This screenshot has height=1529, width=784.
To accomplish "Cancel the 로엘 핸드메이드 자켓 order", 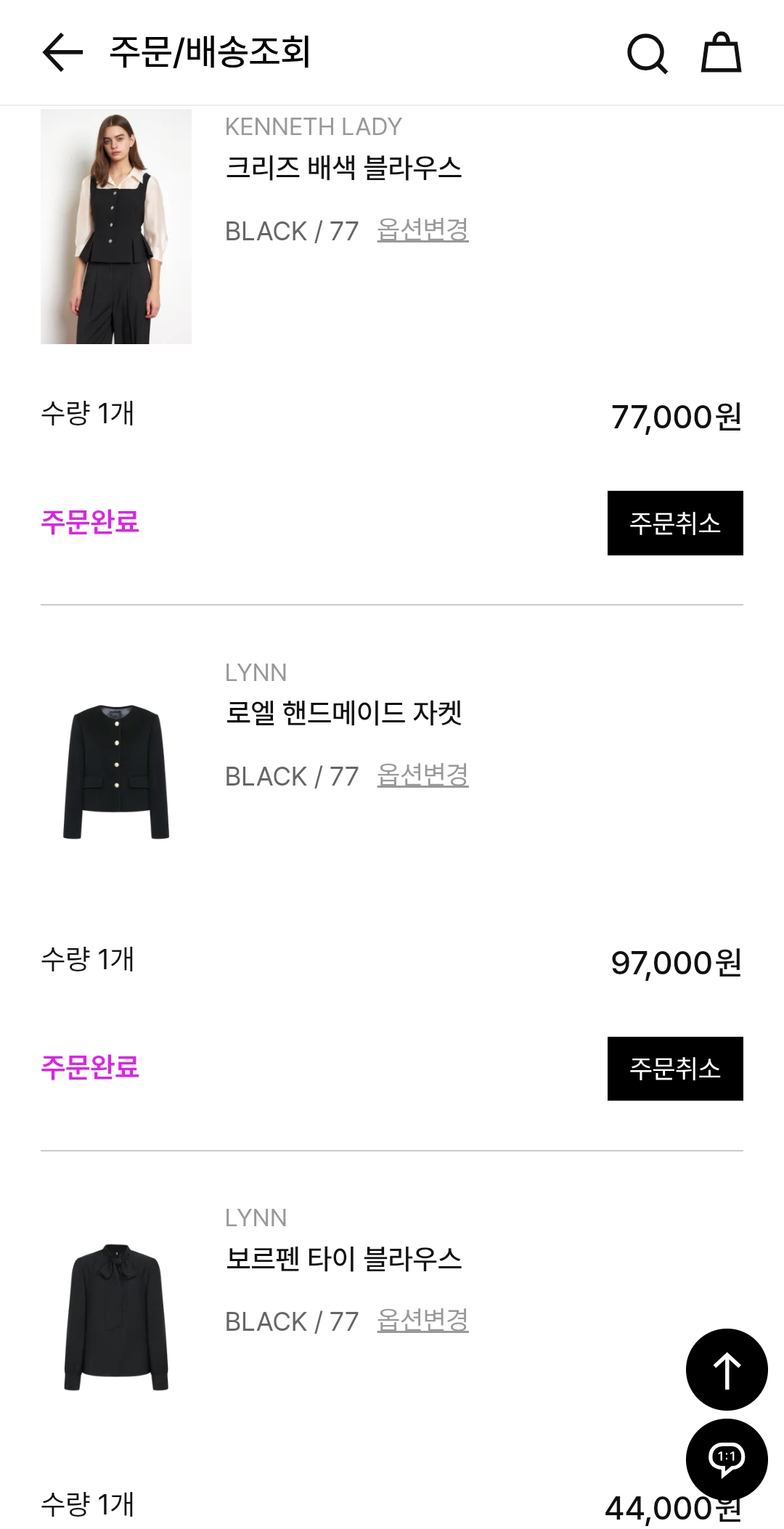I will pos(675,1068).
